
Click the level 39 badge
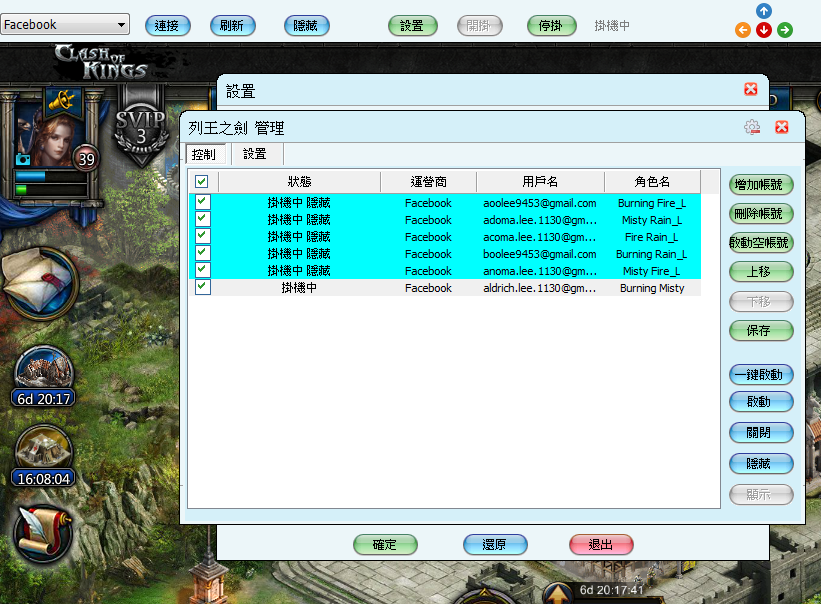click(86, 159)
